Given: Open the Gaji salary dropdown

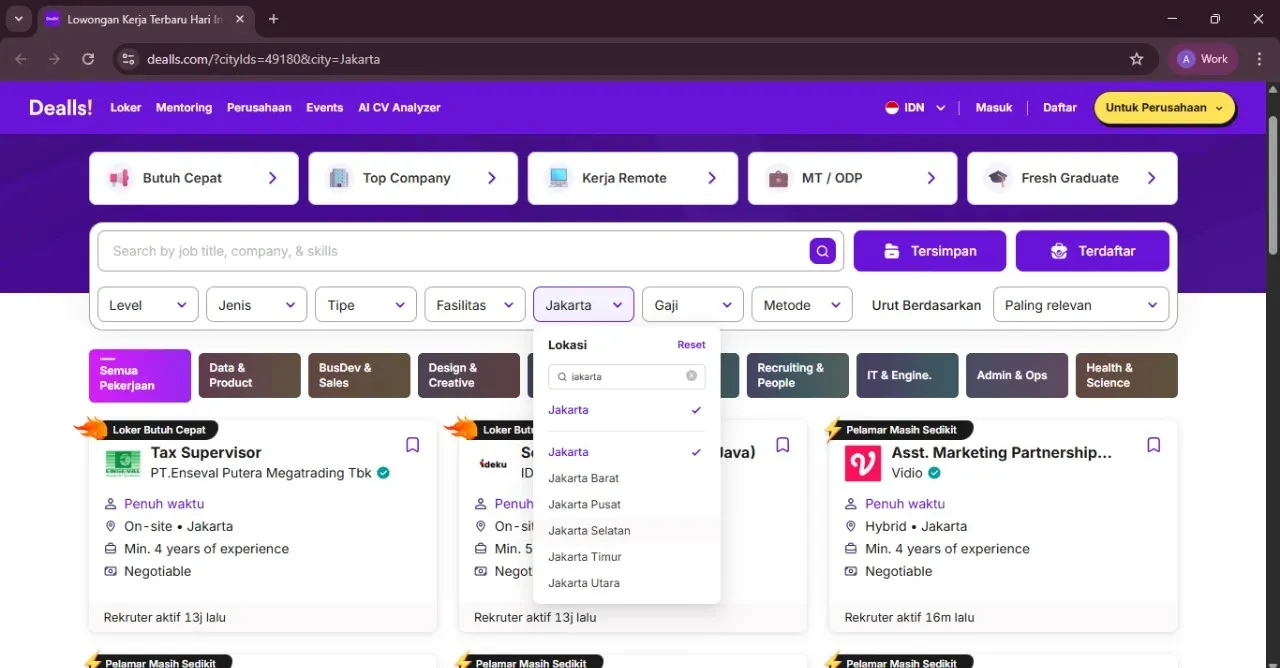Looking at the screenshot, I should click(x=693, y=305).
